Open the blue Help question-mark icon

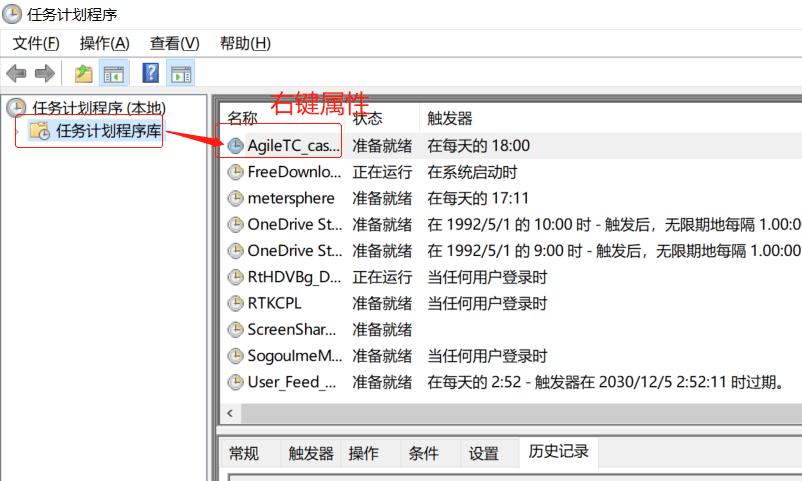coord(150,73)
